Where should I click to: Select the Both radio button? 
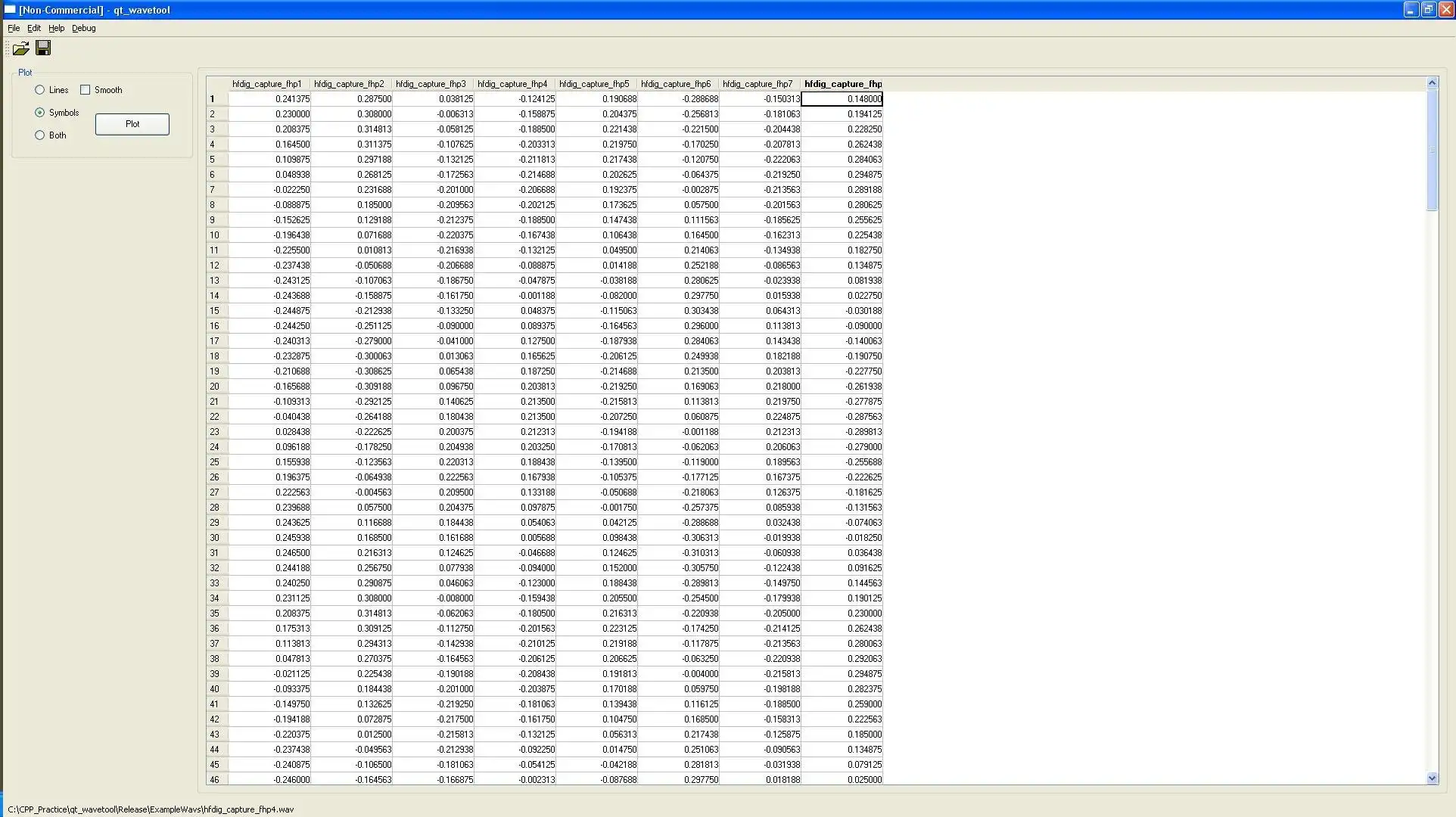coord(40,135)
